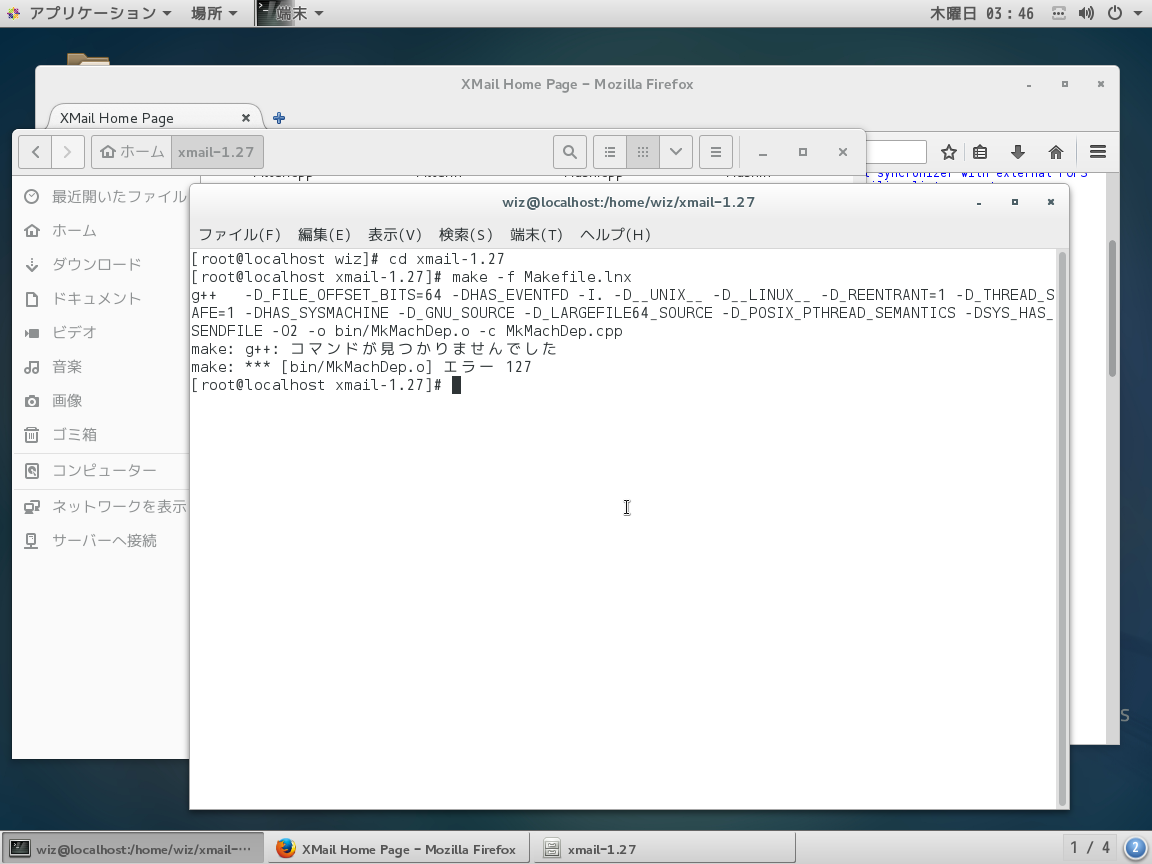The height and width of the screenshot is (864, 1152).
Task: Close the XMail Home Page tab
Action: point(246,118)
